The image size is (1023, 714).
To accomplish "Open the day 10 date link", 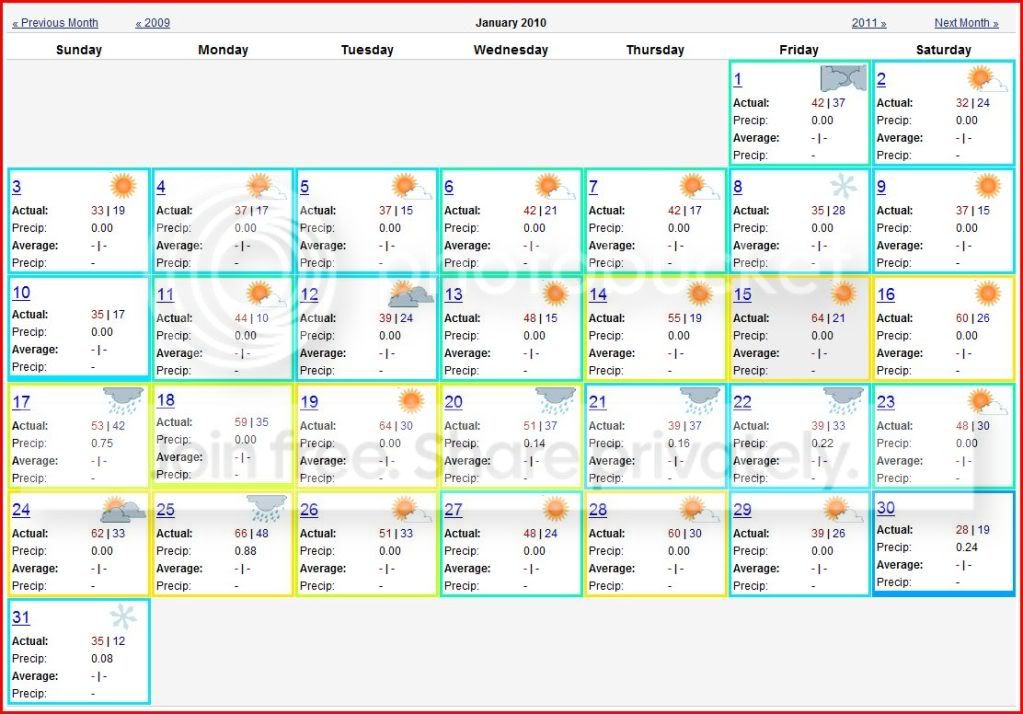I will (x=21, y=293).
